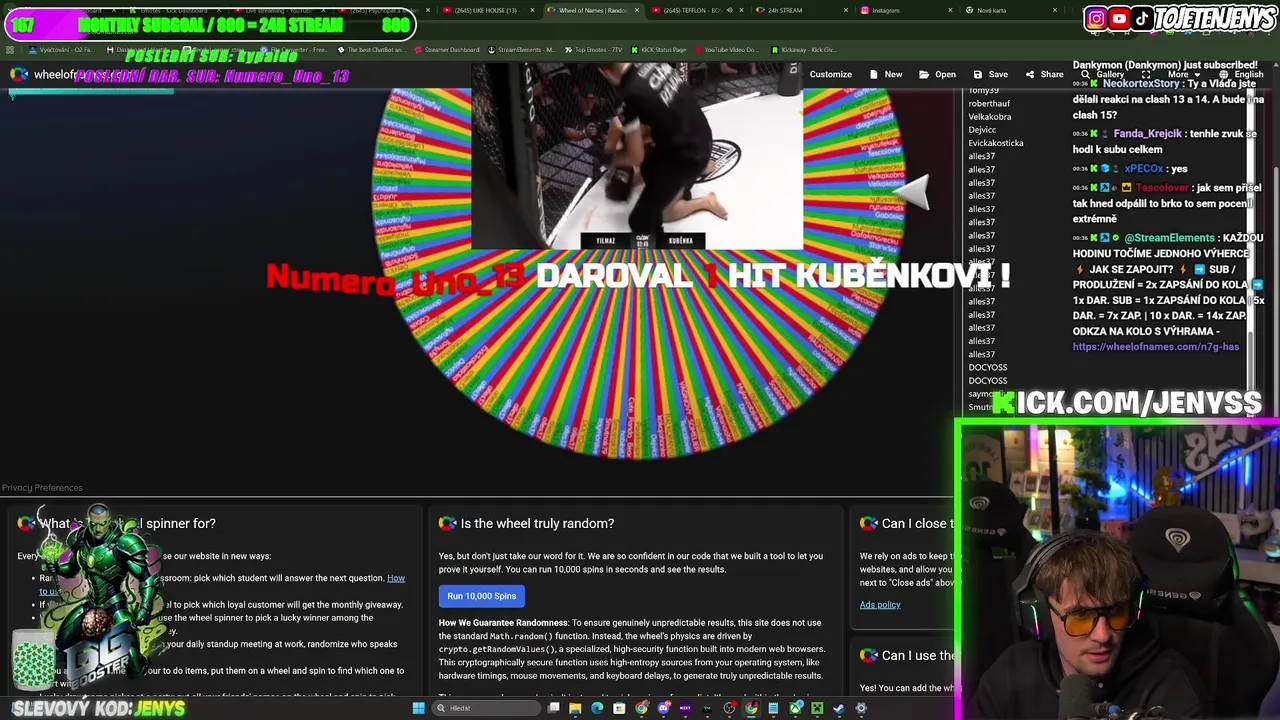Click the fullscreen icon in toolbar
The height and width of the screenshot is (720, 1280).
[x=1146, y=74]
